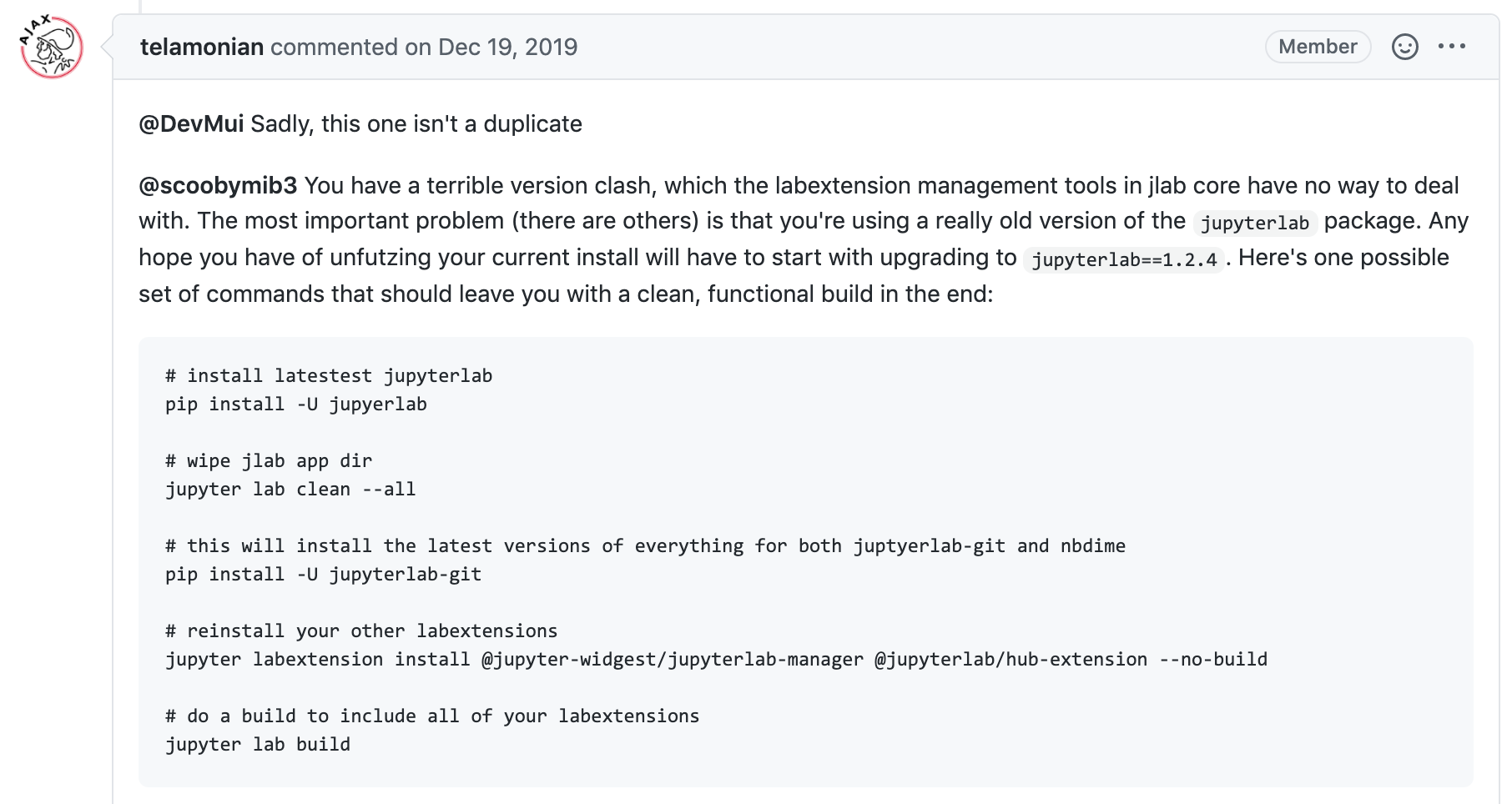This screenshot has height=804, width=1512.
Task: Click the Dec 19, 2019 timestamp link
Action: [x=507, y=47]
